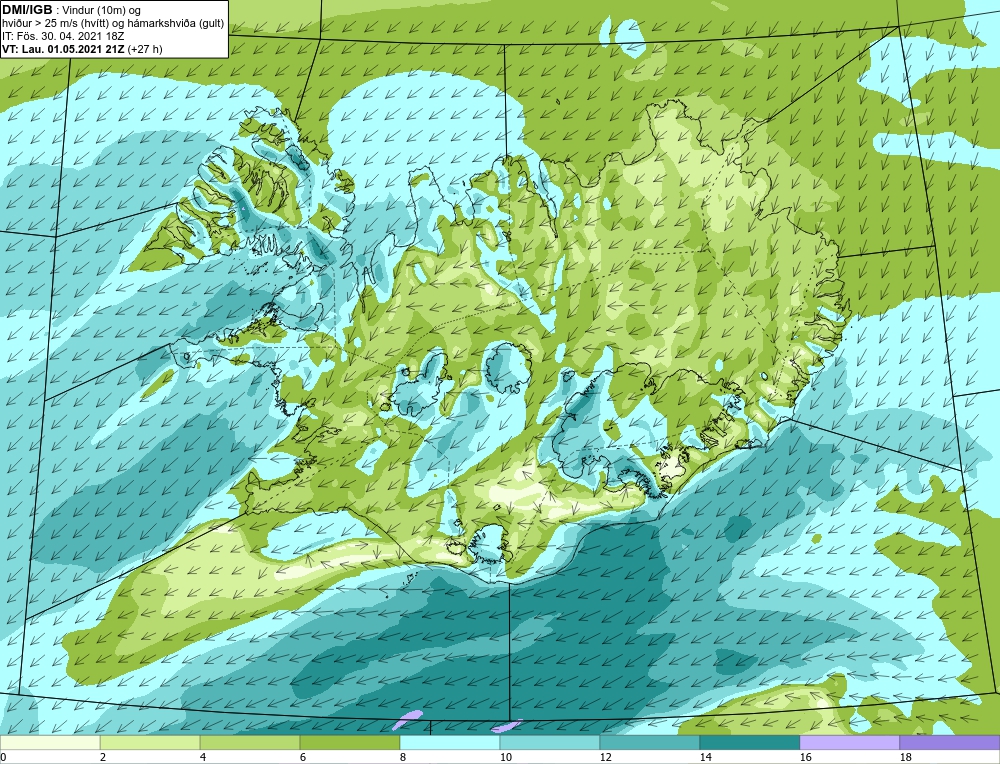Click the legend label '0'
This screenshot has width=1000, height=764.
(4, 757)
